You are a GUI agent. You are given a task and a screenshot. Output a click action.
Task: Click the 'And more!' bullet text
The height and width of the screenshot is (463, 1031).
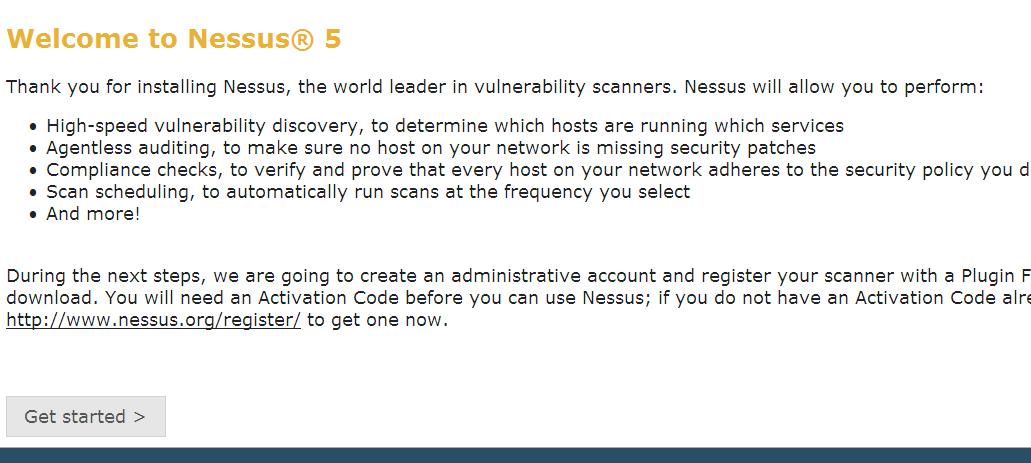click(93, 214)
